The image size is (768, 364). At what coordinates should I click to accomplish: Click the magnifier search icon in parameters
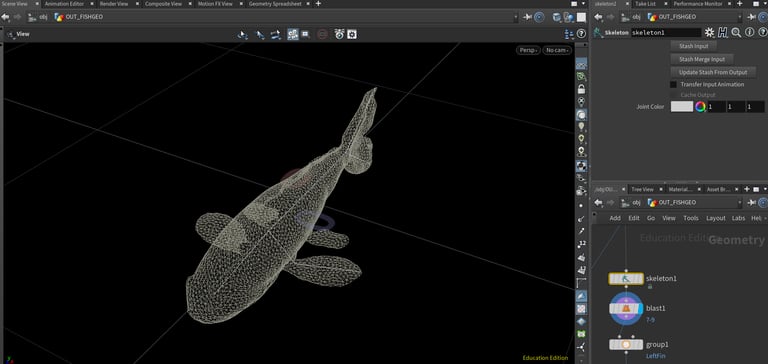(x=736, y=33)
